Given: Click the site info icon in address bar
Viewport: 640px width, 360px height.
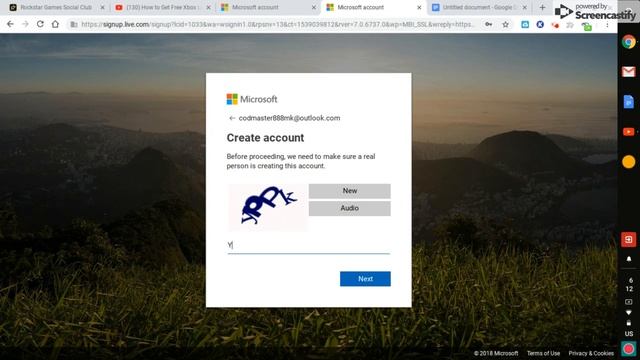Looking at the screenshot, I should (74, 24).
